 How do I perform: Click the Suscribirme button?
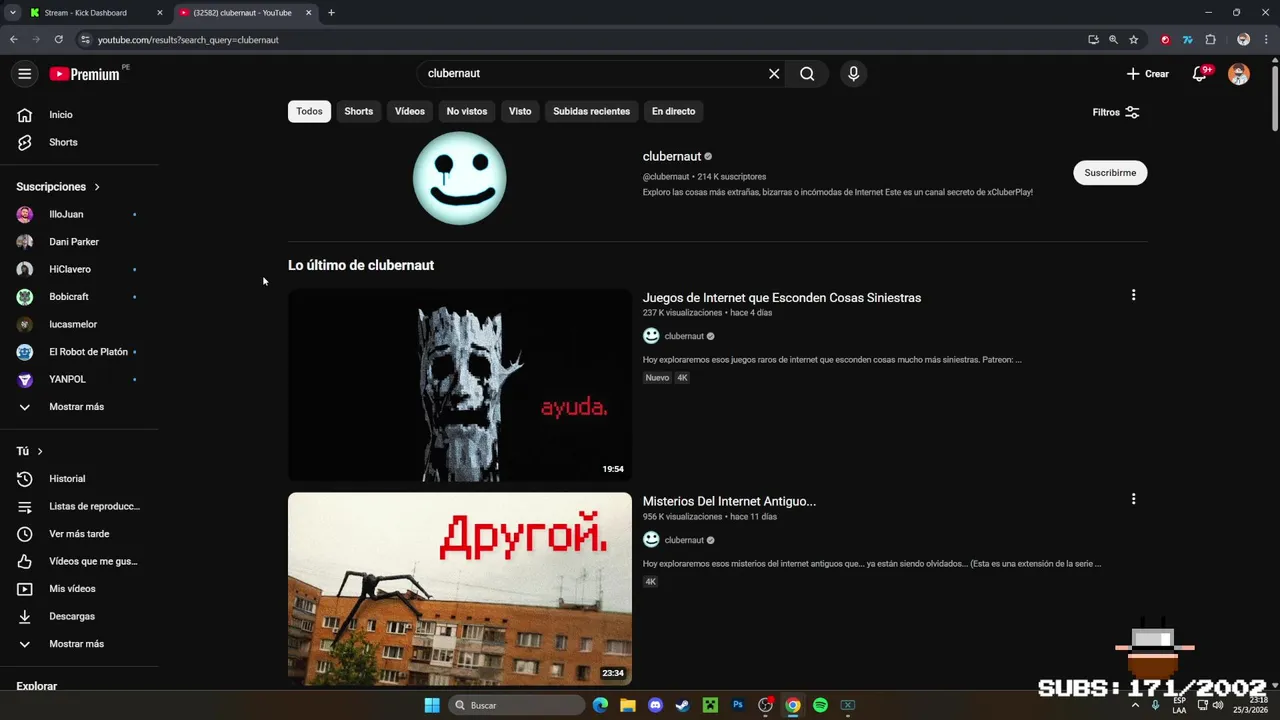pyautogui.click(x=1110, y=173)
